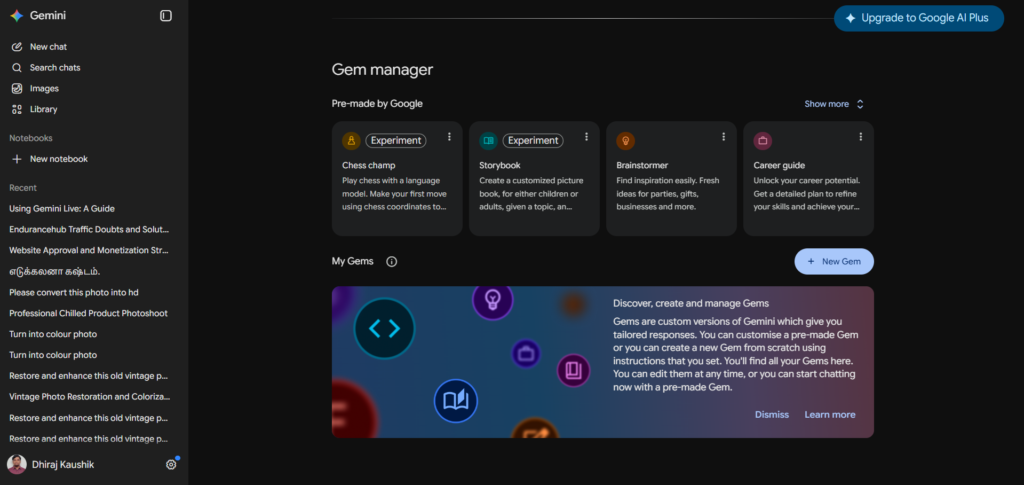Viewport: 1024px width, 485px height.
Task: Click 'Discover, create and manage Gems' text
Action: click(691, 304)
